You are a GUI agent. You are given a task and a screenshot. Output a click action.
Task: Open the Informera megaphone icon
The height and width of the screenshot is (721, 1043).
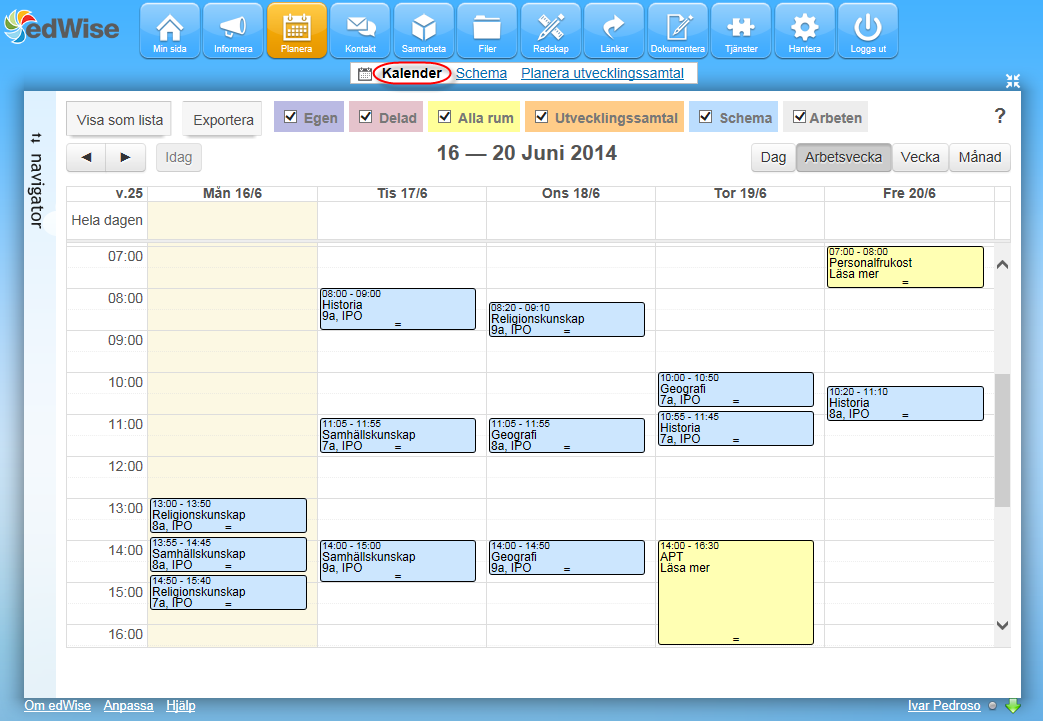click(233, 31)
